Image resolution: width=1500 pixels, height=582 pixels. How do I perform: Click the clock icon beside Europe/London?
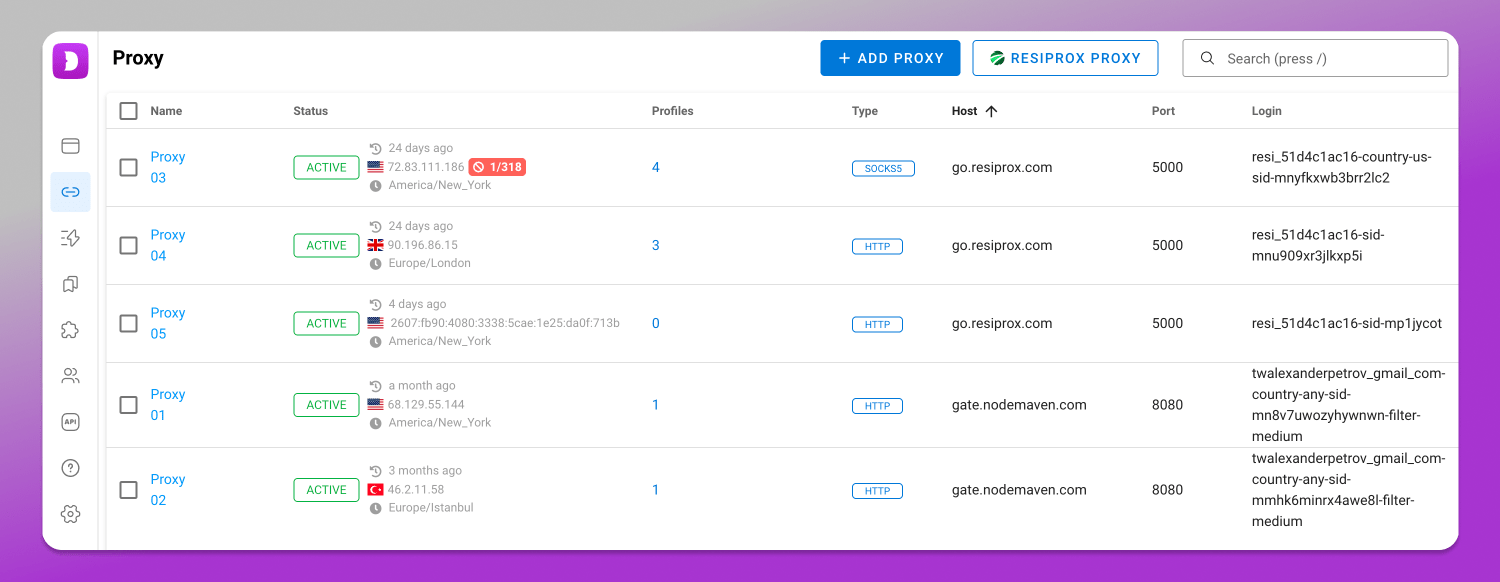point(376,264)
